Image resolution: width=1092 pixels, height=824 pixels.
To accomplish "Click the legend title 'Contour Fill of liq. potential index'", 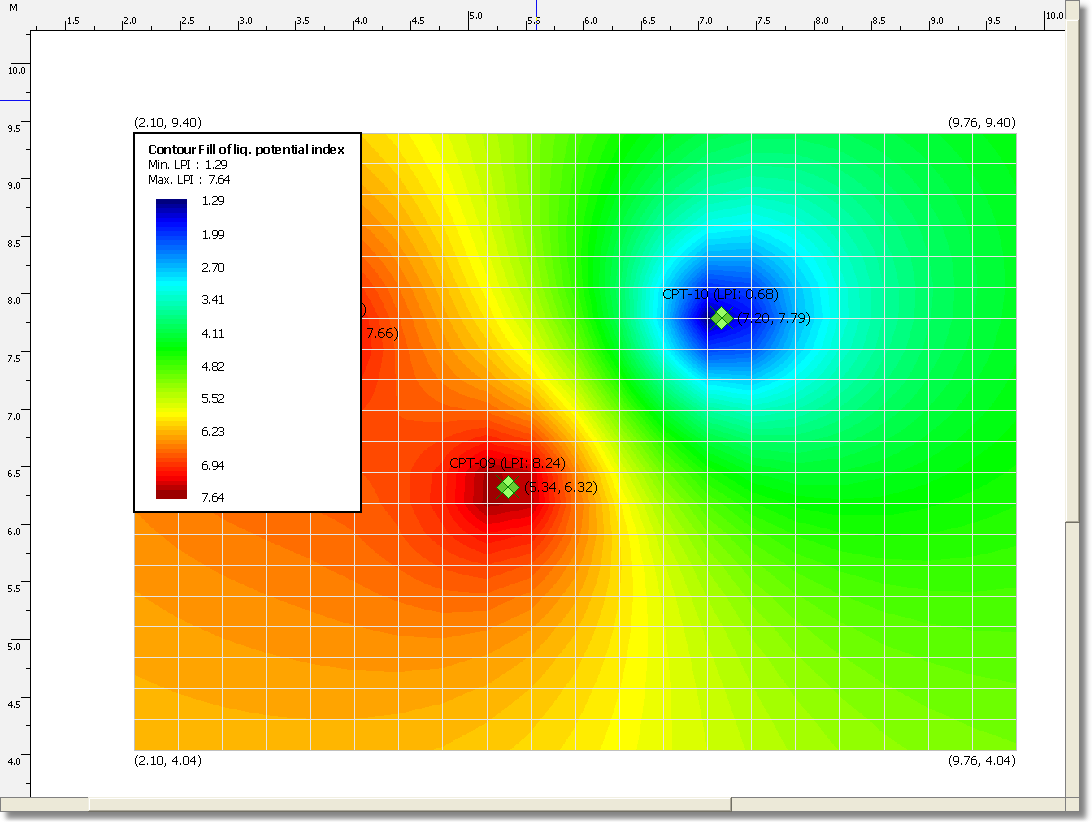I will [246, 149].
